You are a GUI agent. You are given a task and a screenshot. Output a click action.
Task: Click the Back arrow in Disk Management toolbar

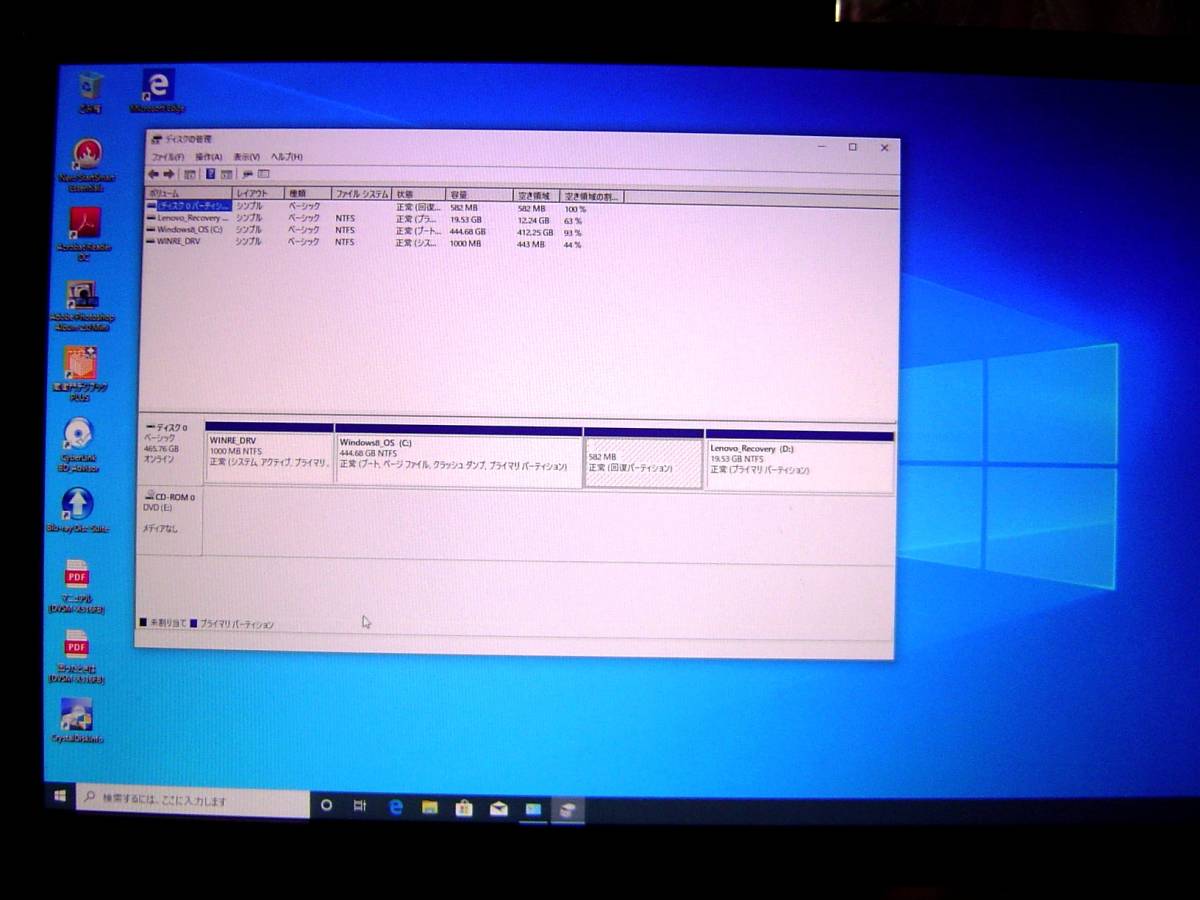[x=153, y=174]
